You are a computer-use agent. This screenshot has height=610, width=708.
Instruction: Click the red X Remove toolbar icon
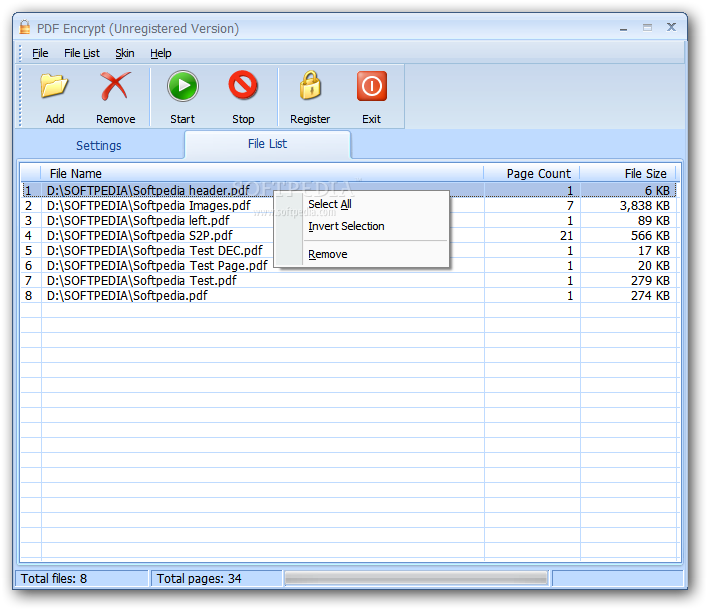115,86
